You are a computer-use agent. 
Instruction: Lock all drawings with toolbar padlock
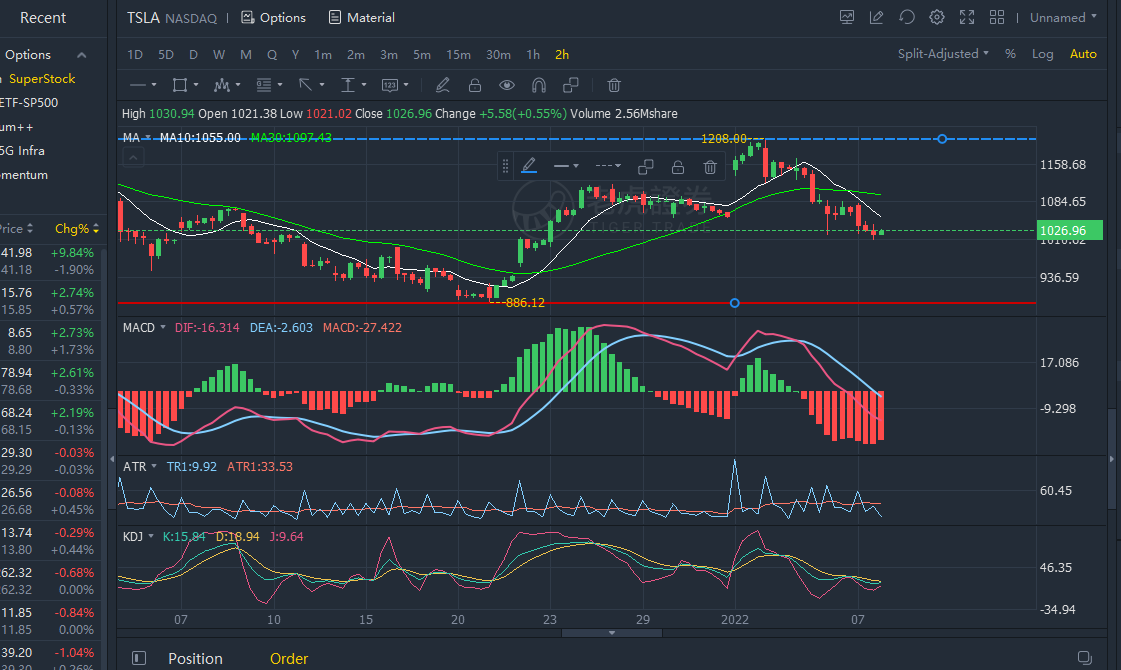(475, 85)
